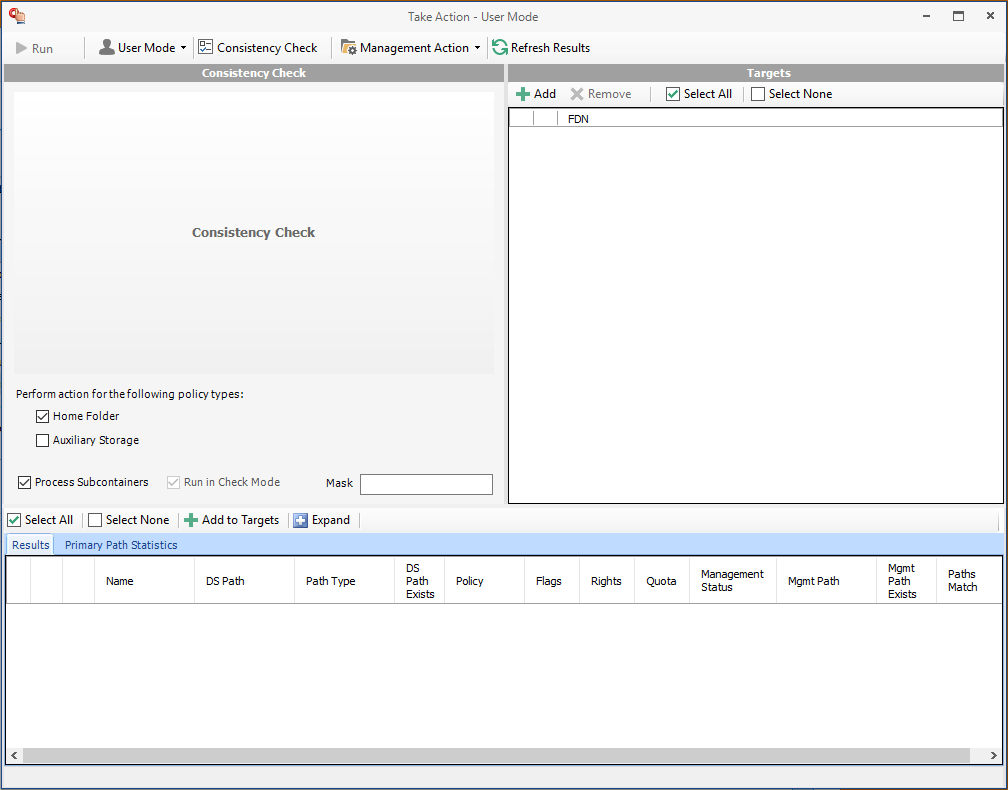Click the Management Action folder-gear icon
This screenshot has height=790, width=1008.
pyautogui.click(x=348, y=48)
